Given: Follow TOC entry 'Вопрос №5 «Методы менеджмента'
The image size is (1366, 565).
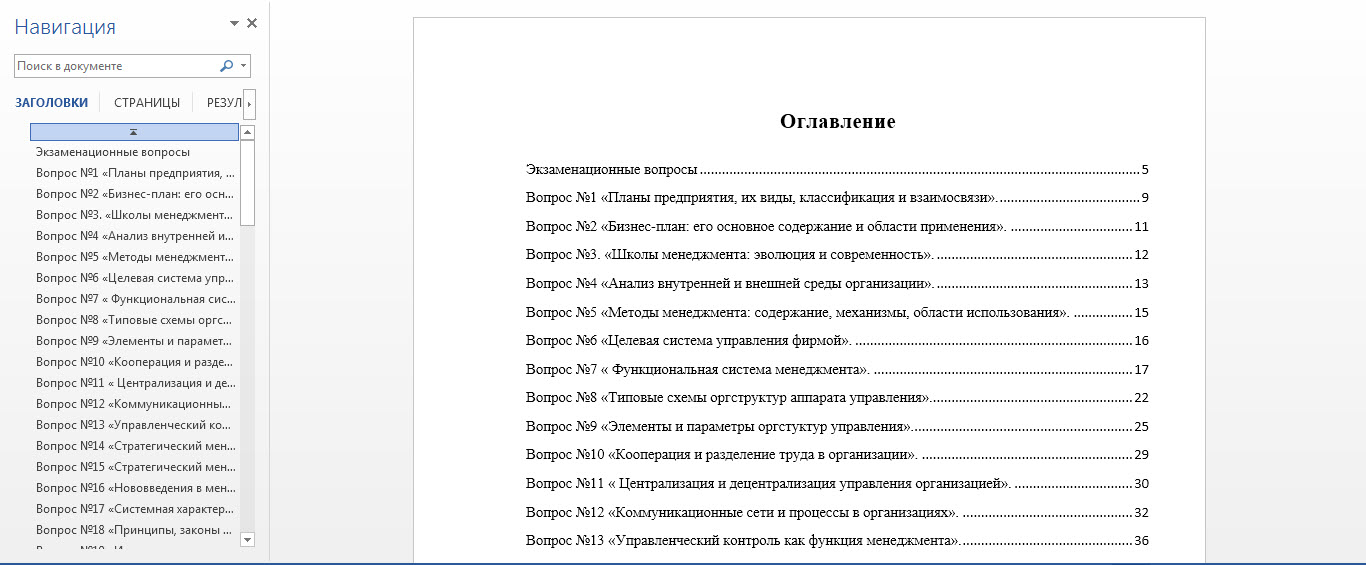Looking at the screenshot, I should coord(838,312).
